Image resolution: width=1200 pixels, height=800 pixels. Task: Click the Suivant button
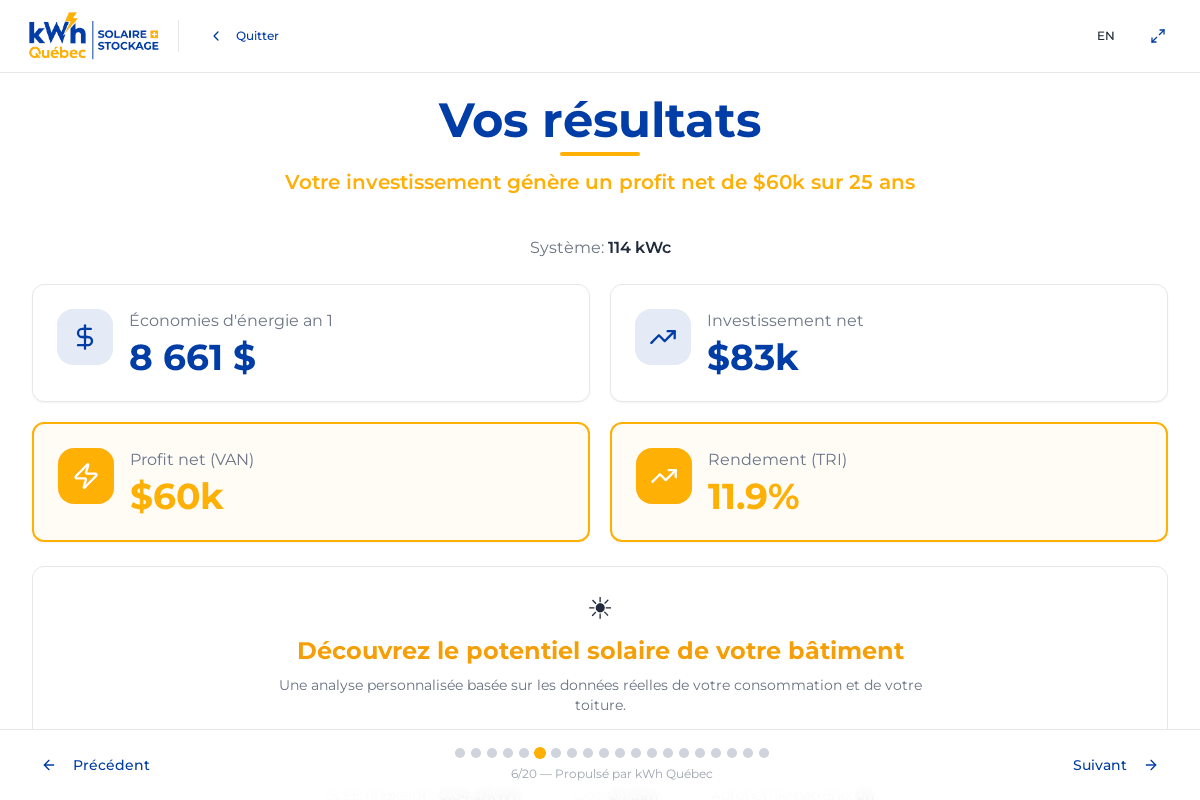[1100, 765]
